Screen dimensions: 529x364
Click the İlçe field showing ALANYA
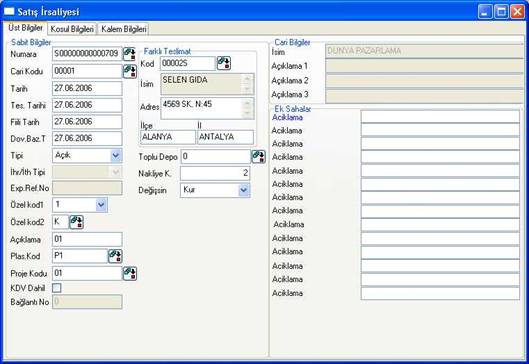click(x=168, y=137)
